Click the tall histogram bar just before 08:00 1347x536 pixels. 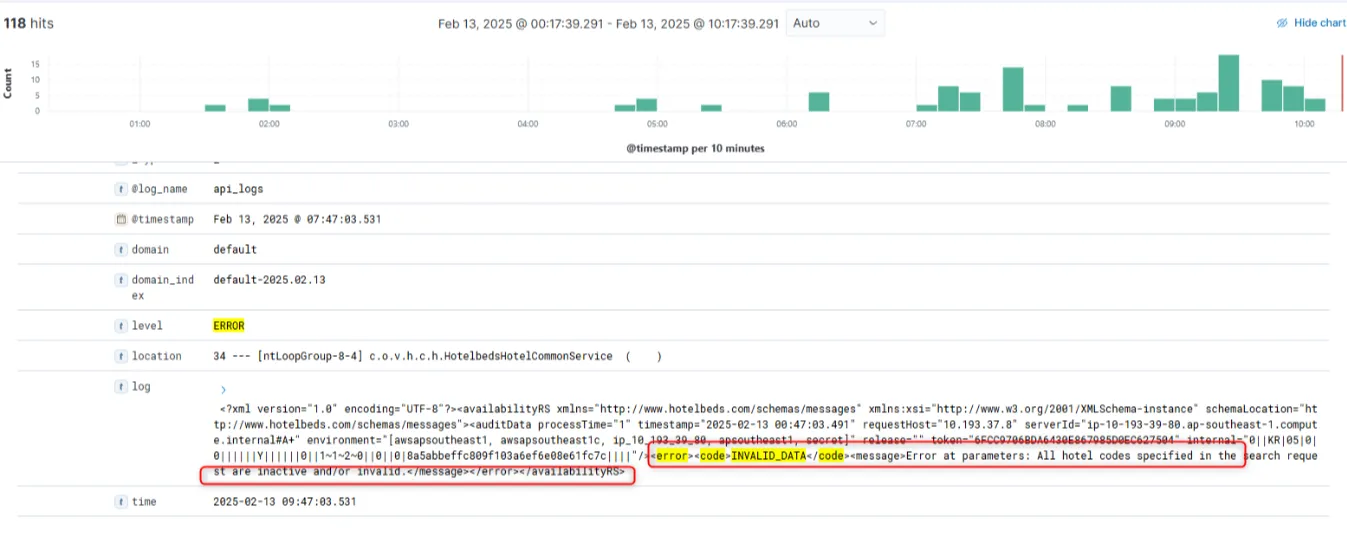pos(1013,89)
